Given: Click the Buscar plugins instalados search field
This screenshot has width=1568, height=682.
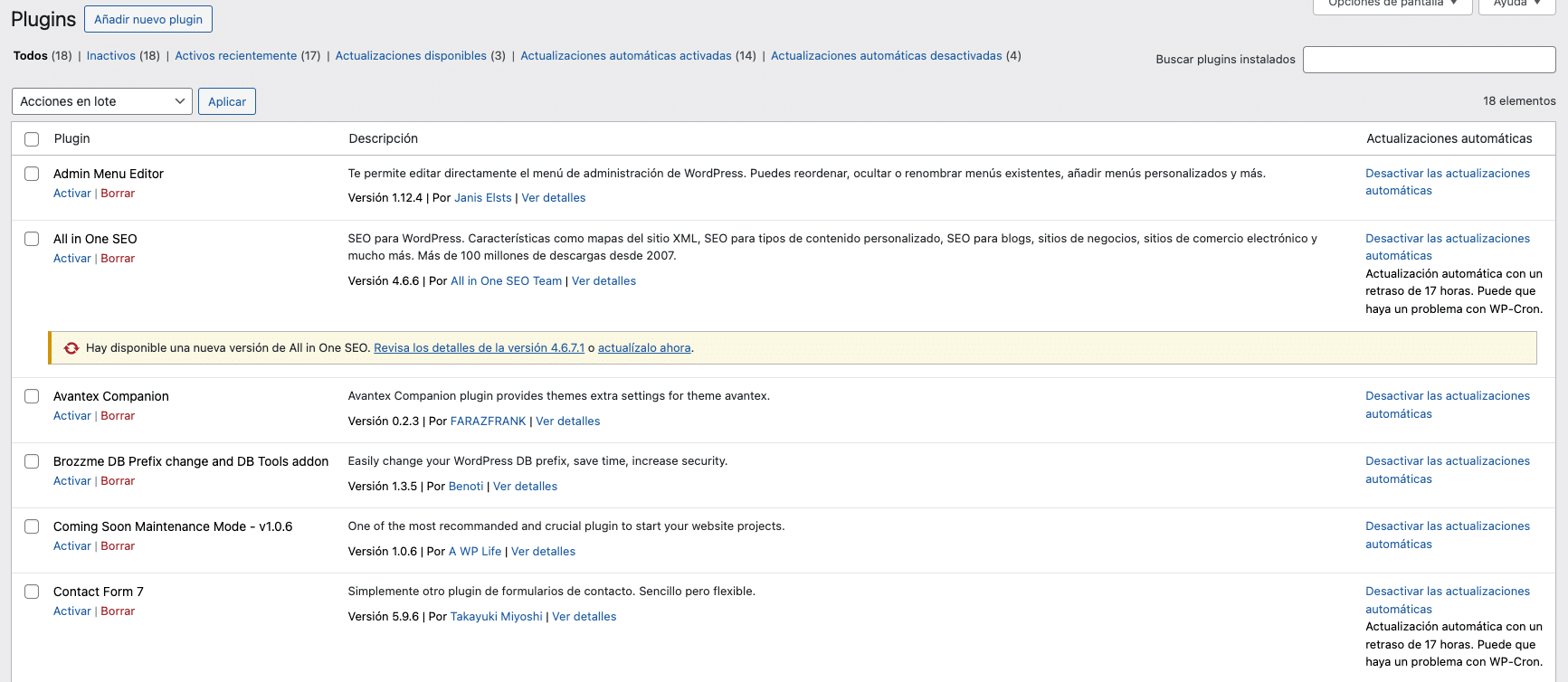Looking at the screenshot, I should 1429,60.
